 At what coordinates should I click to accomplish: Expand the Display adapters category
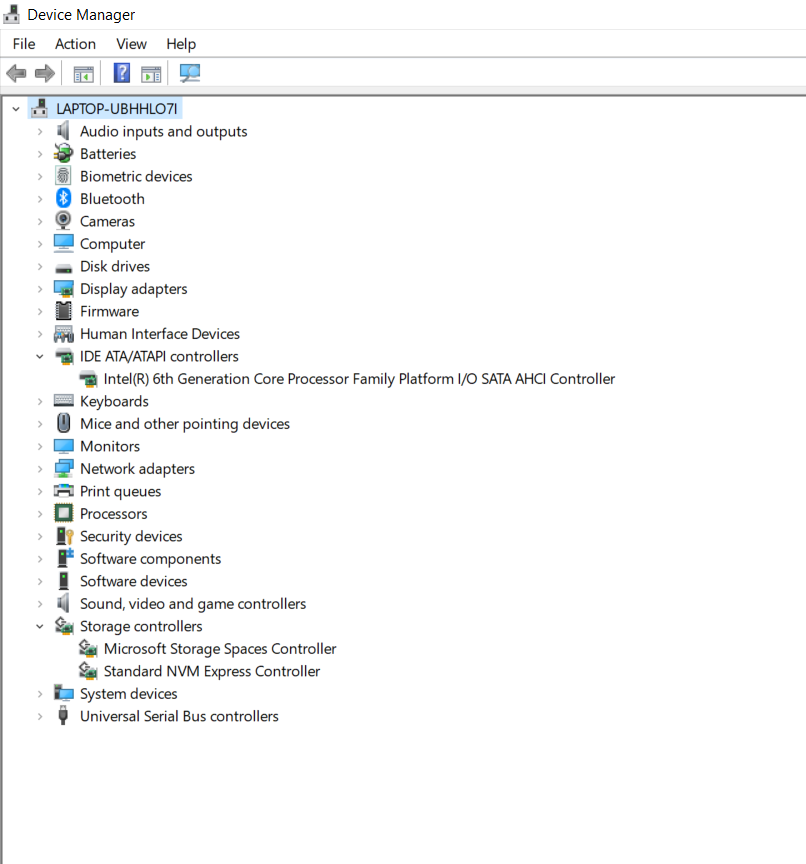coord(40,288)
